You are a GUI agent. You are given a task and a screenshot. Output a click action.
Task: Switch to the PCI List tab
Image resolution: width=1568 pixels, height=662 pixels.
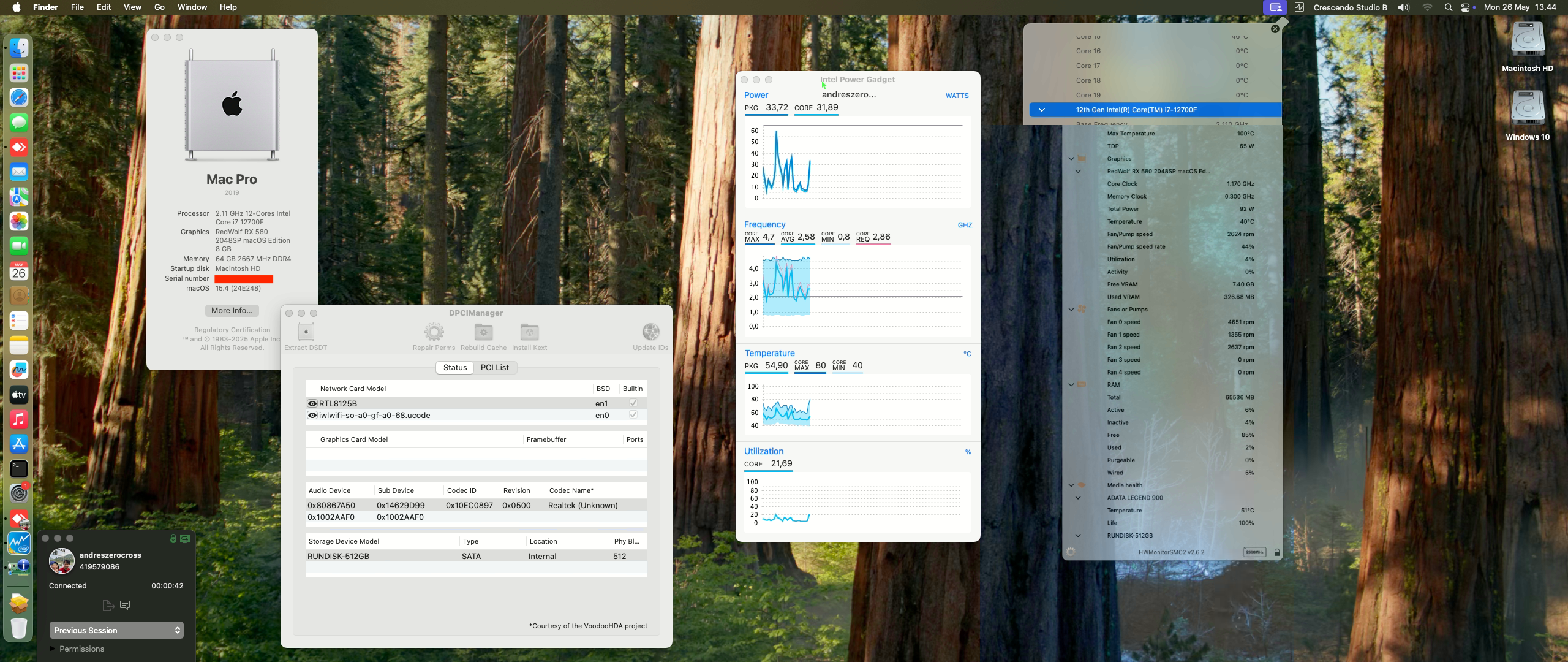[495, 367]
